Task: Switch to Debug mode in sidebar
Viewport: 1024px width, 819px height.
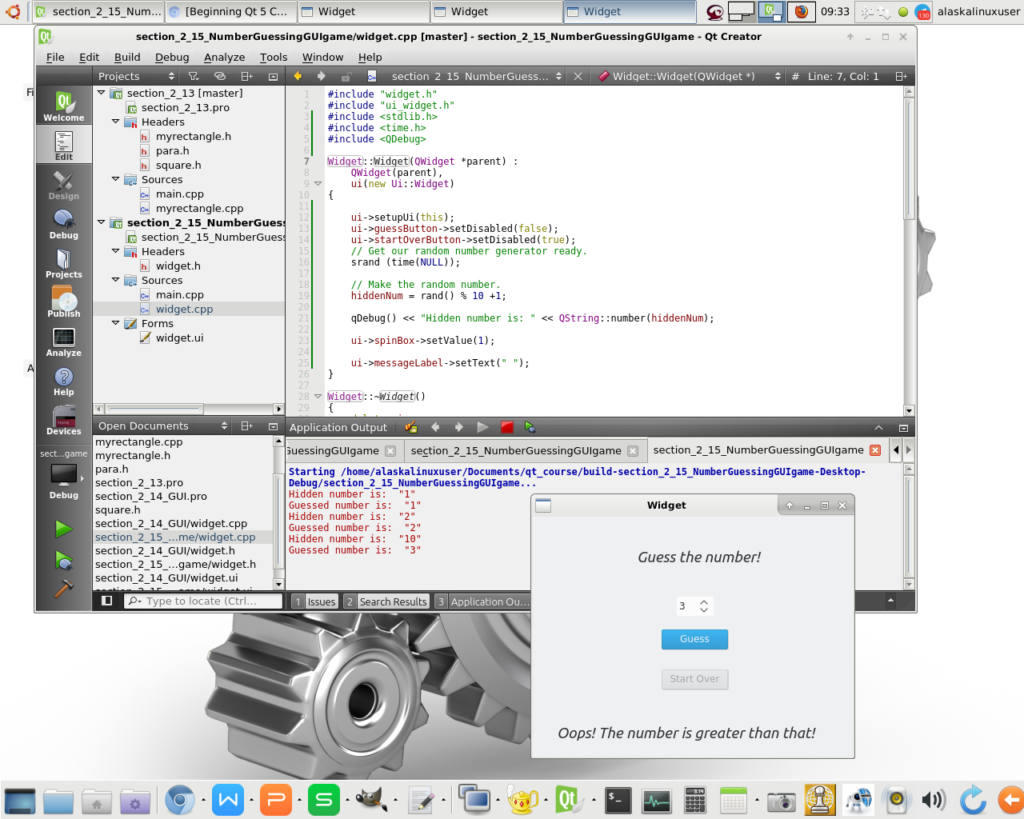Action: [x=63, y=223]
